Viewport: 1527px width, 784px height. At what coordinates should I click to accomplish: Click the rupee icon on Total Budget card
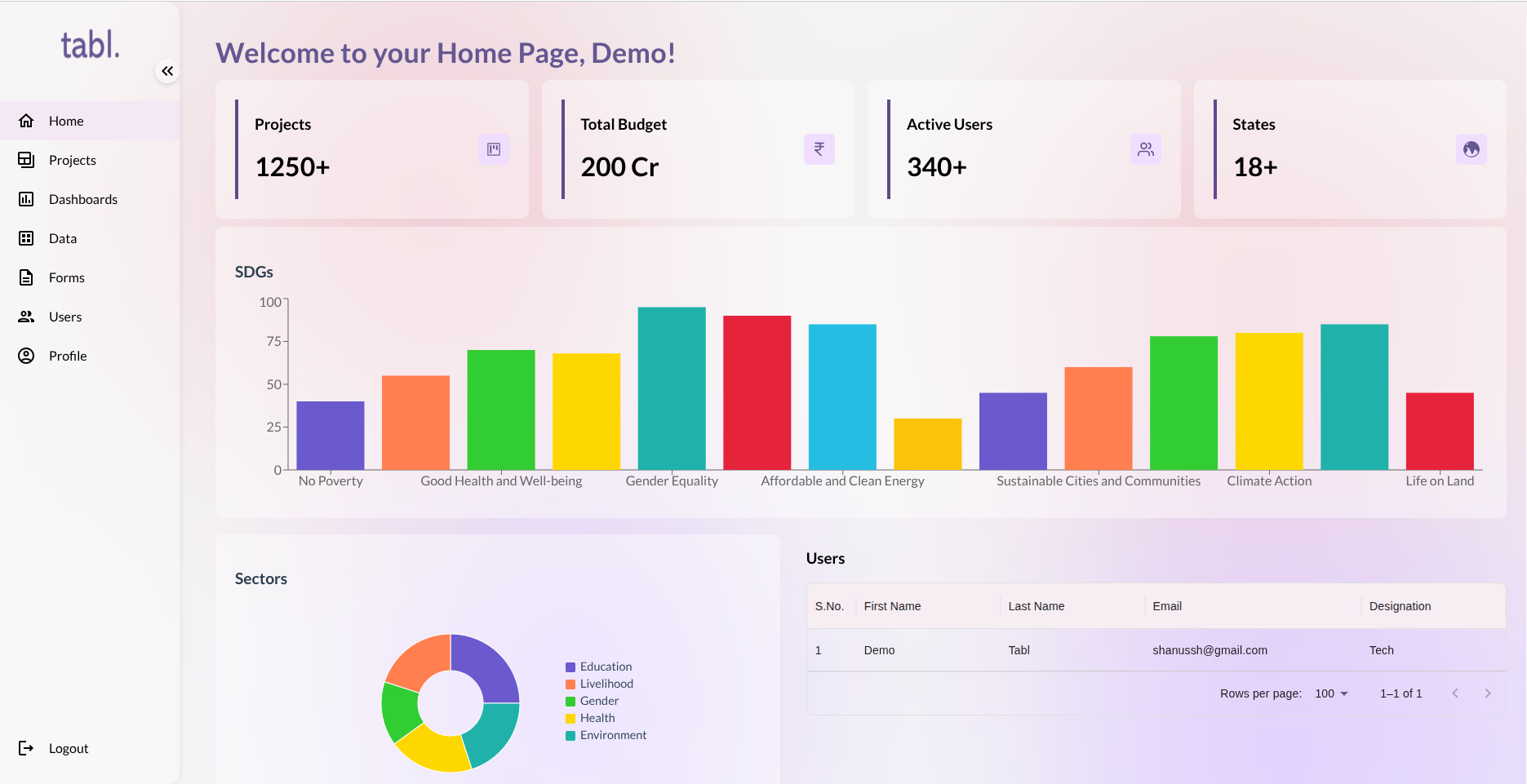[x=819, y=149]
